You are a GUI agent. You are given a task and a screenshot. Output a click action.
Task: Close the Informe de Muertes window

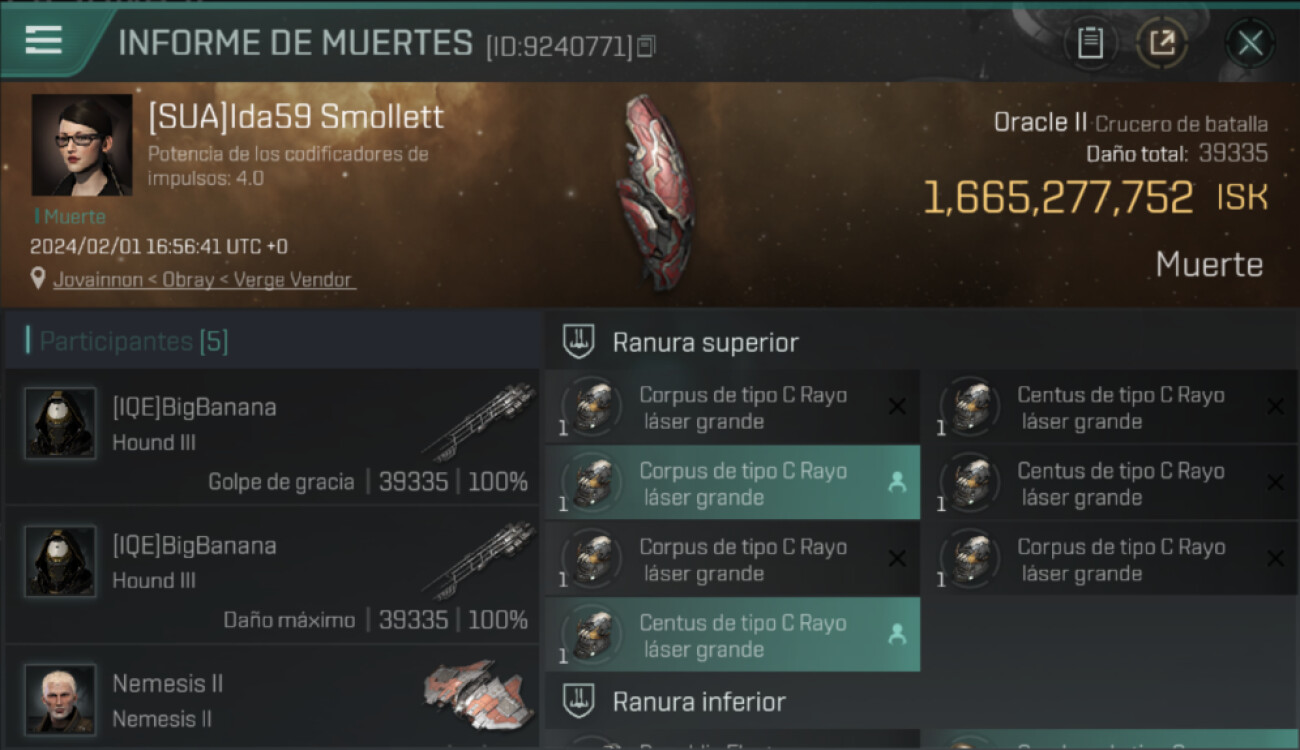(1250, 43)
